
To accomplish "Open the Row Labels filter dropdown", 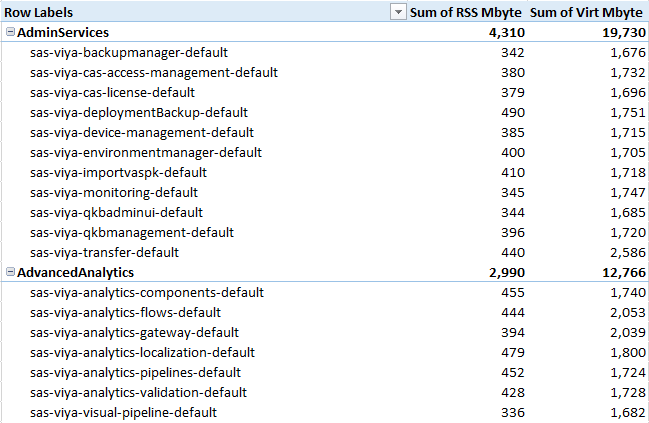I will (x=398, y=12).
